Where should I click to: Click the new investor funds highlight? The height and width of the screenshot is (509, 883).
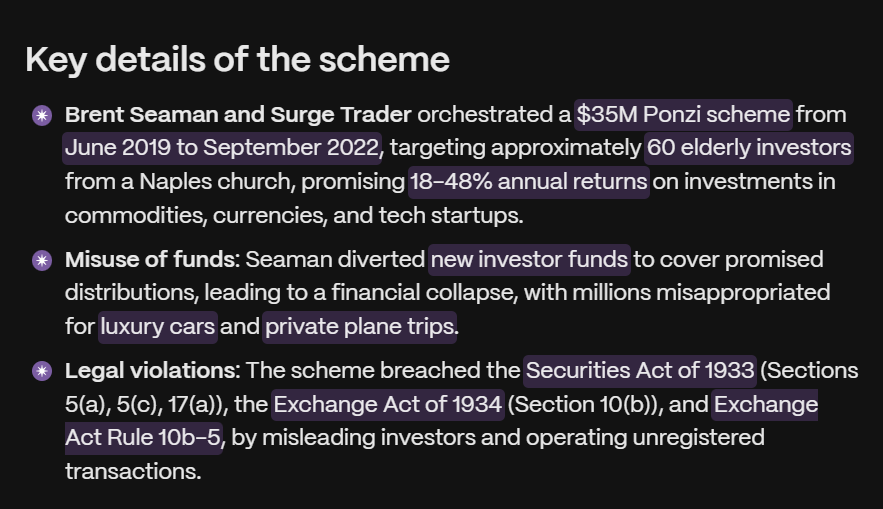(x=529, y=260)
